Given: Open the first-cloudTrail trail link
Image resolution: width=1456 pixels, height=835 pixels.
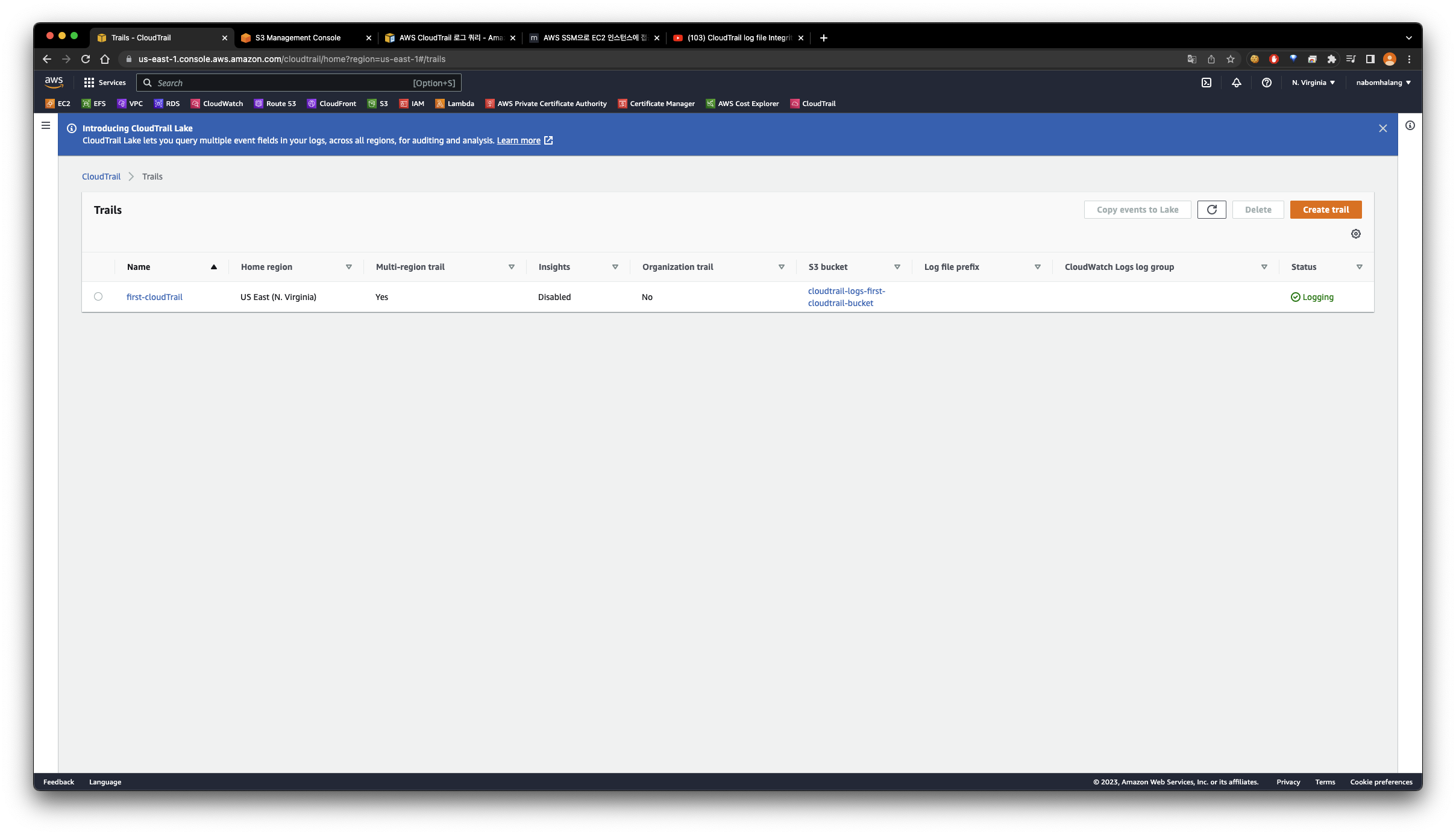Looking at the screenshot, I should [154, 297].
